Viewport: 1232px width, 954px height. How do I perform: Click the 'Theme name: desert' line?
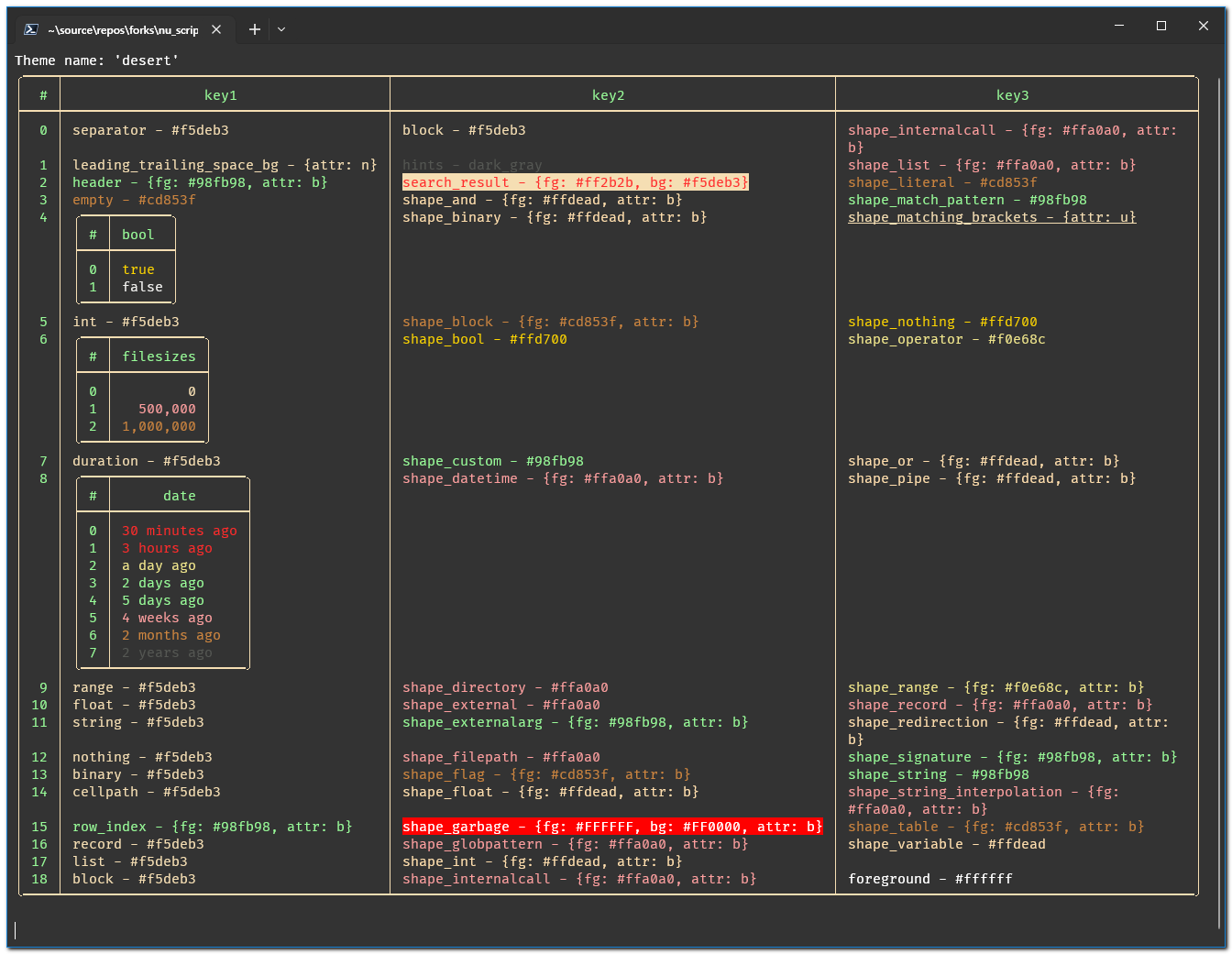point(96,60)
